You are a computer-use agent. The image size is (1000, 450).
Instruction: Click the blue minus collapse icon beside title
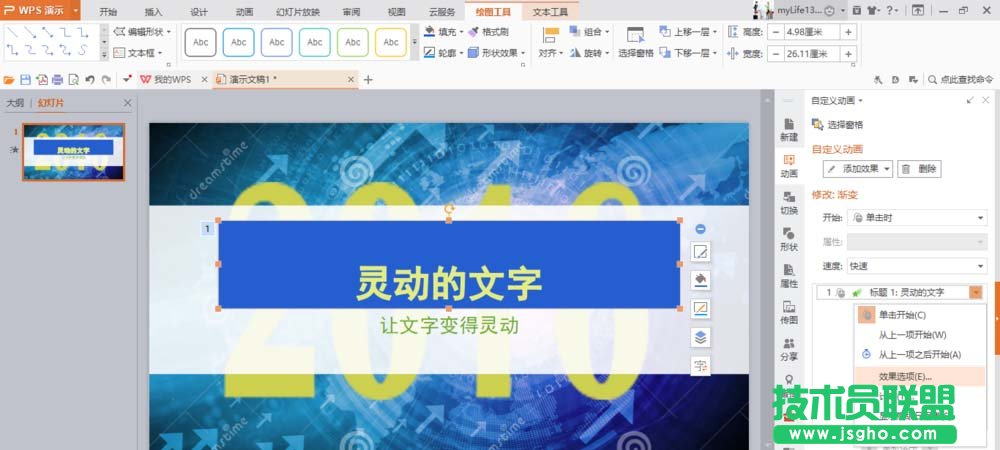pos(700,229)
